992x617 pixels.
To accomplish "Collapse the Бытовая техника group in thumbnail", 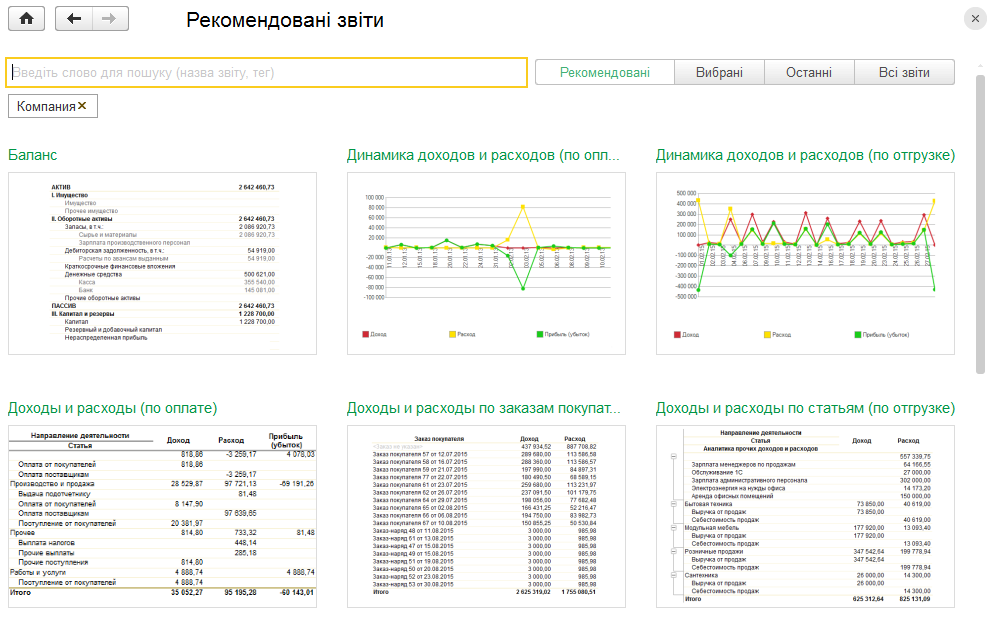I will [674, 504].
